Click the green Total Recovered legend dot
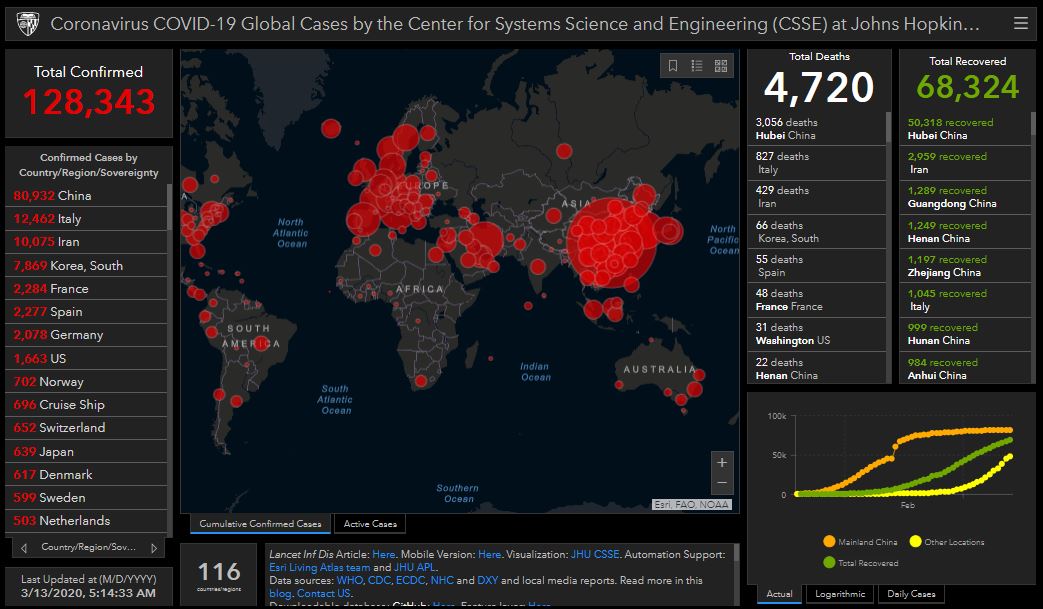Viewport: 1043px width, 609px height. [829, 562]
